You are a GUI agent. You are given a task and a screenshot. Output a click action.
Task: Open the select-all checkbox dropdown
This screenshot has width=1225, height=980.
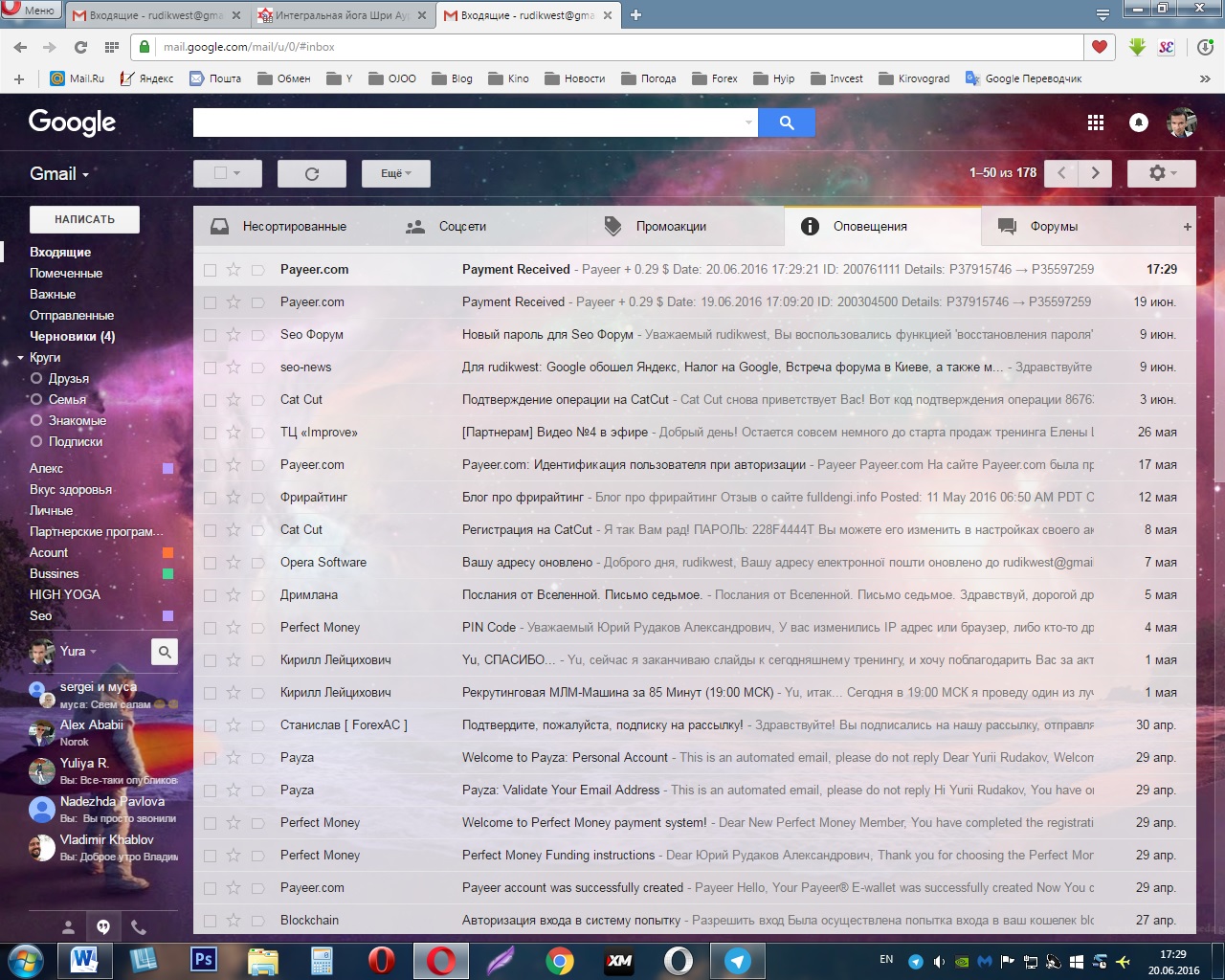tap(227, 173)
